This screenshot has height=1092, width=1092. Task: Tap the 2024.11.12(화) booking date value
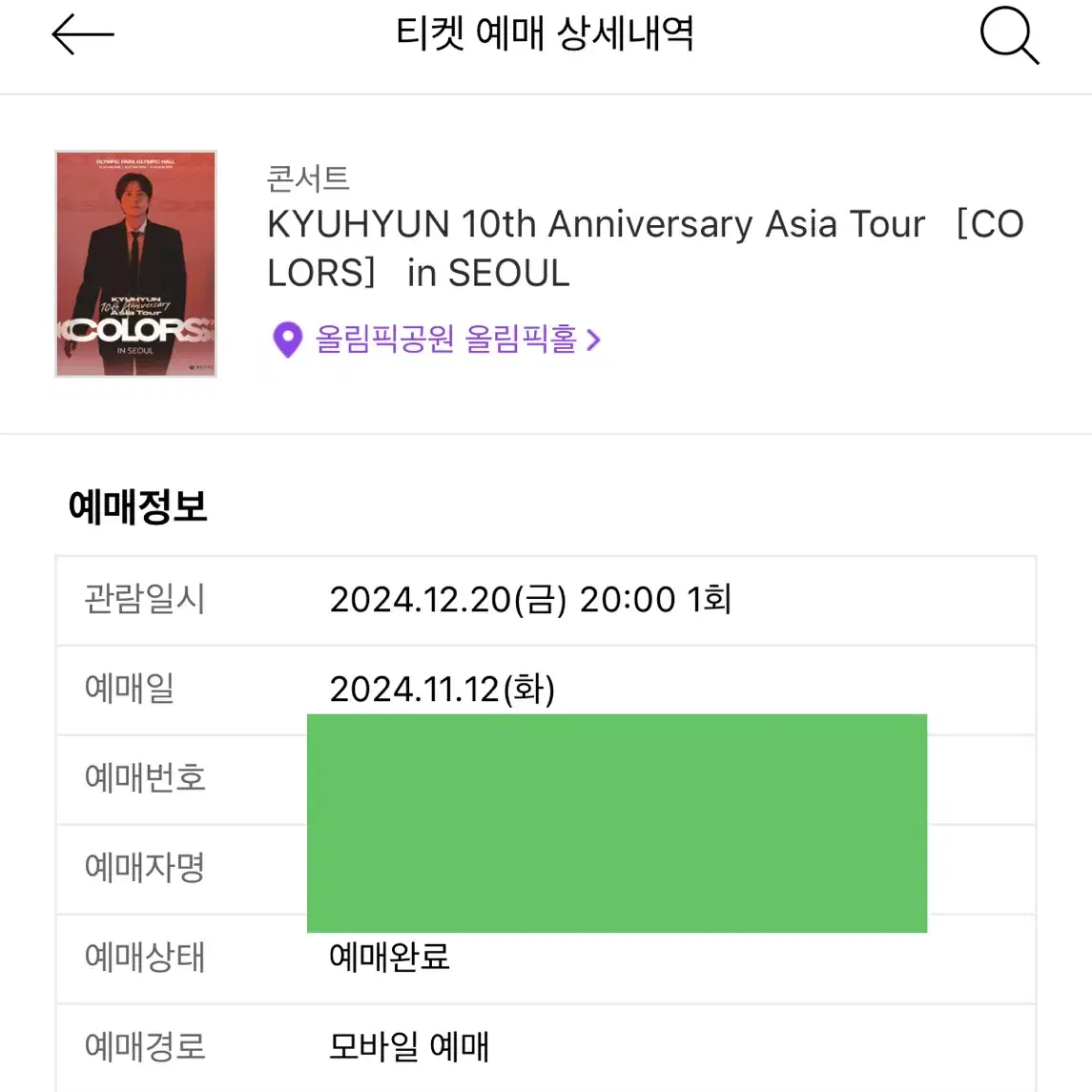click(x=443, y=690)
